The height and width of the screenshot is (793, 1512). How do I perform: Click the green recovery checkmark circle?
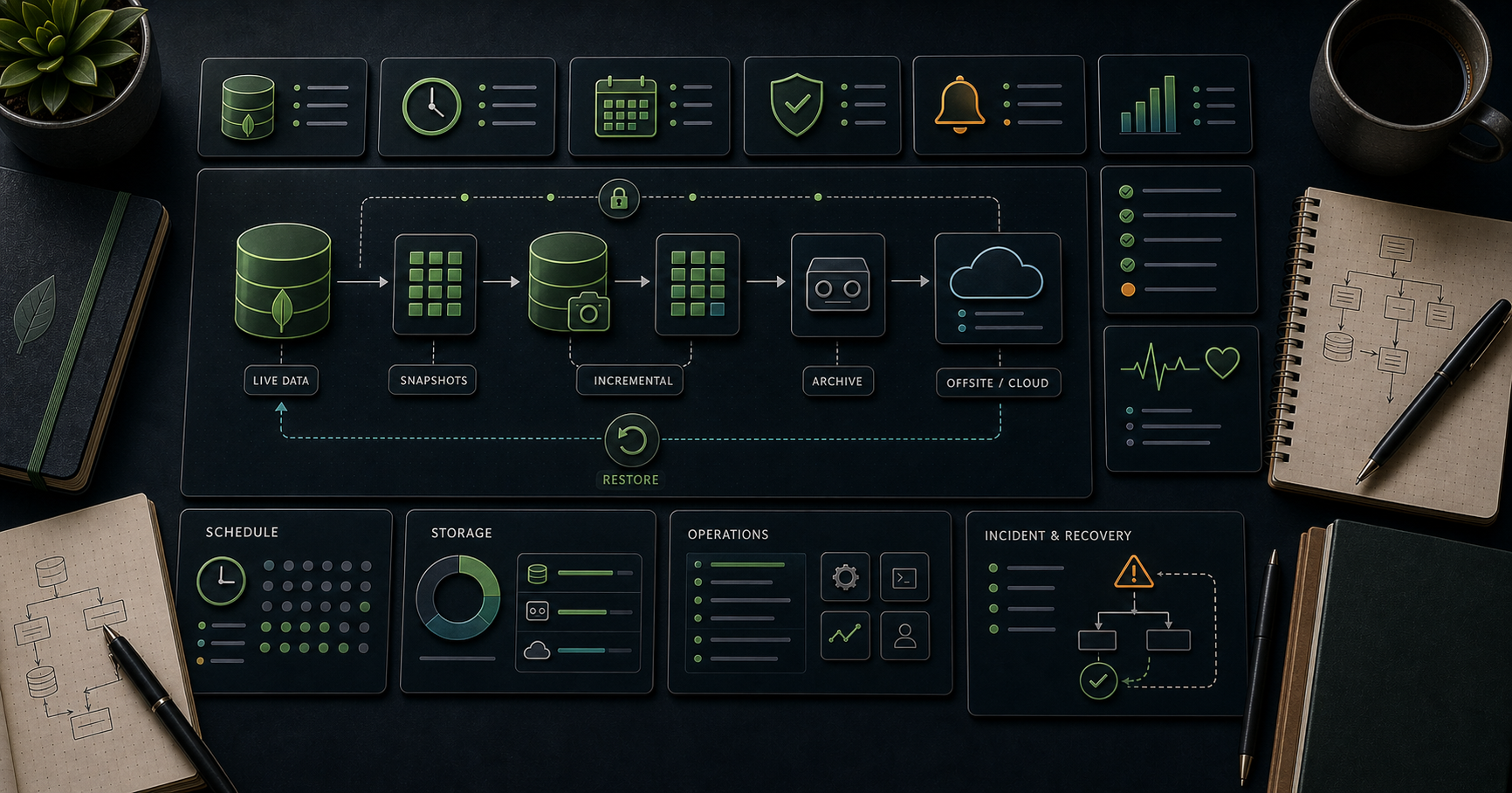1098,680
